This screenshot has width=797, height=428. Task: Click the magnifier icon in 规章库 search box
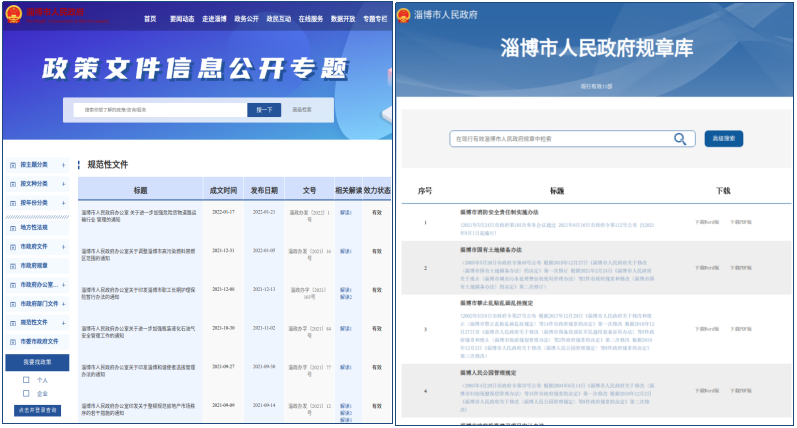pos(681,139)
